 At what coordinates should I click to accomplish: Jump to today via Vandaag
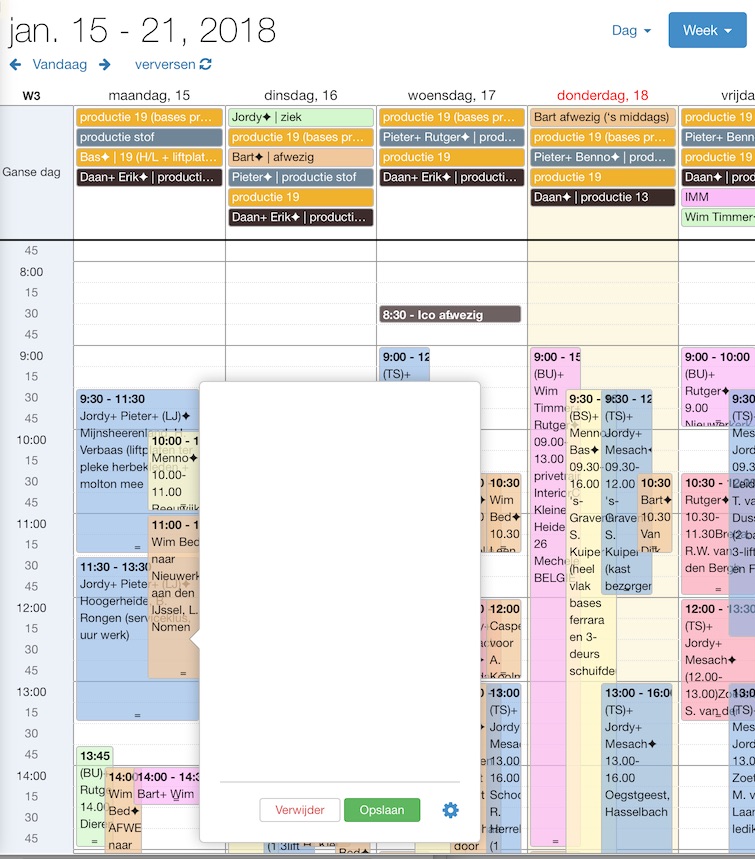pyautogui.click(x=60, y=65)
